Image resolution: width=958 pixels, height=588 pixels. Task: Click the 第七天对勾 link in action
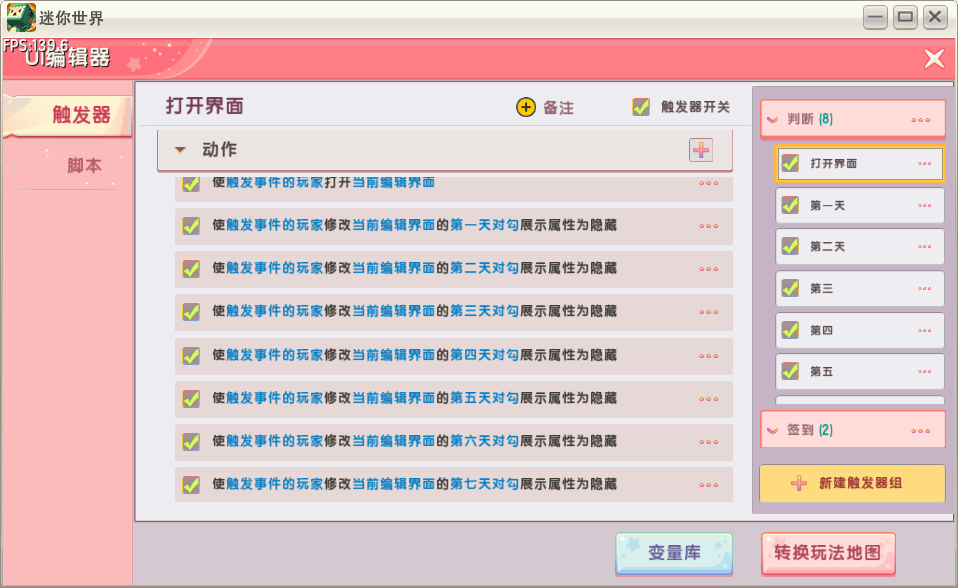(x=484, y=483)
